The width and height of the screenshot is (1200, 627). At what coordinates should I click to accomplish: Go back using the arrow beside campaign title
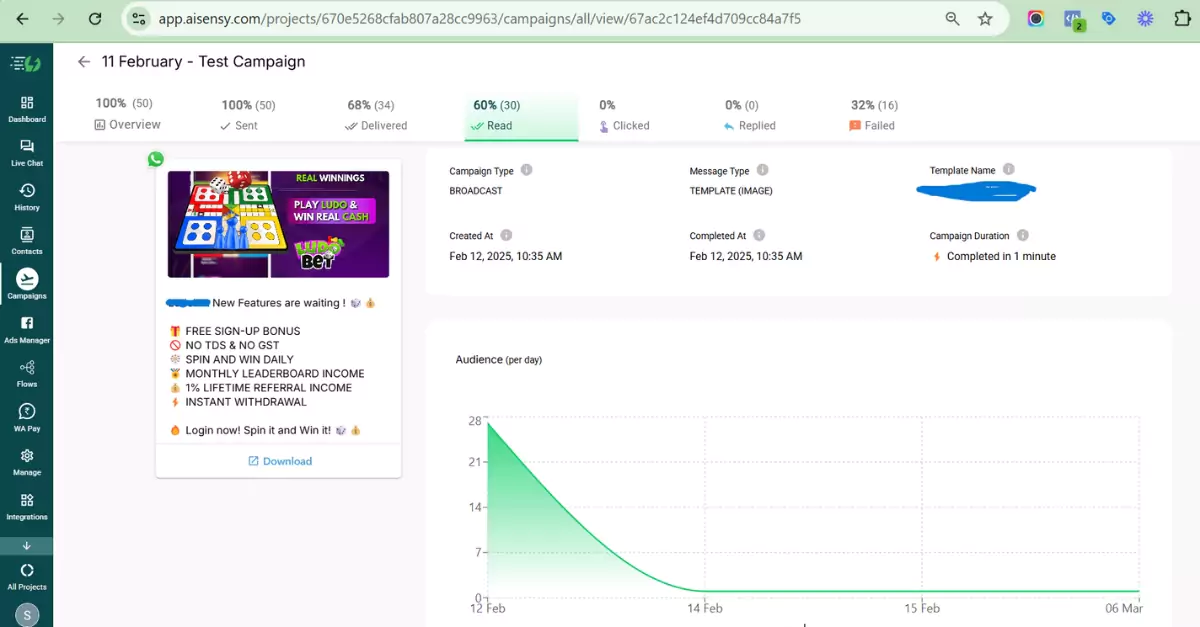[84, 62]
